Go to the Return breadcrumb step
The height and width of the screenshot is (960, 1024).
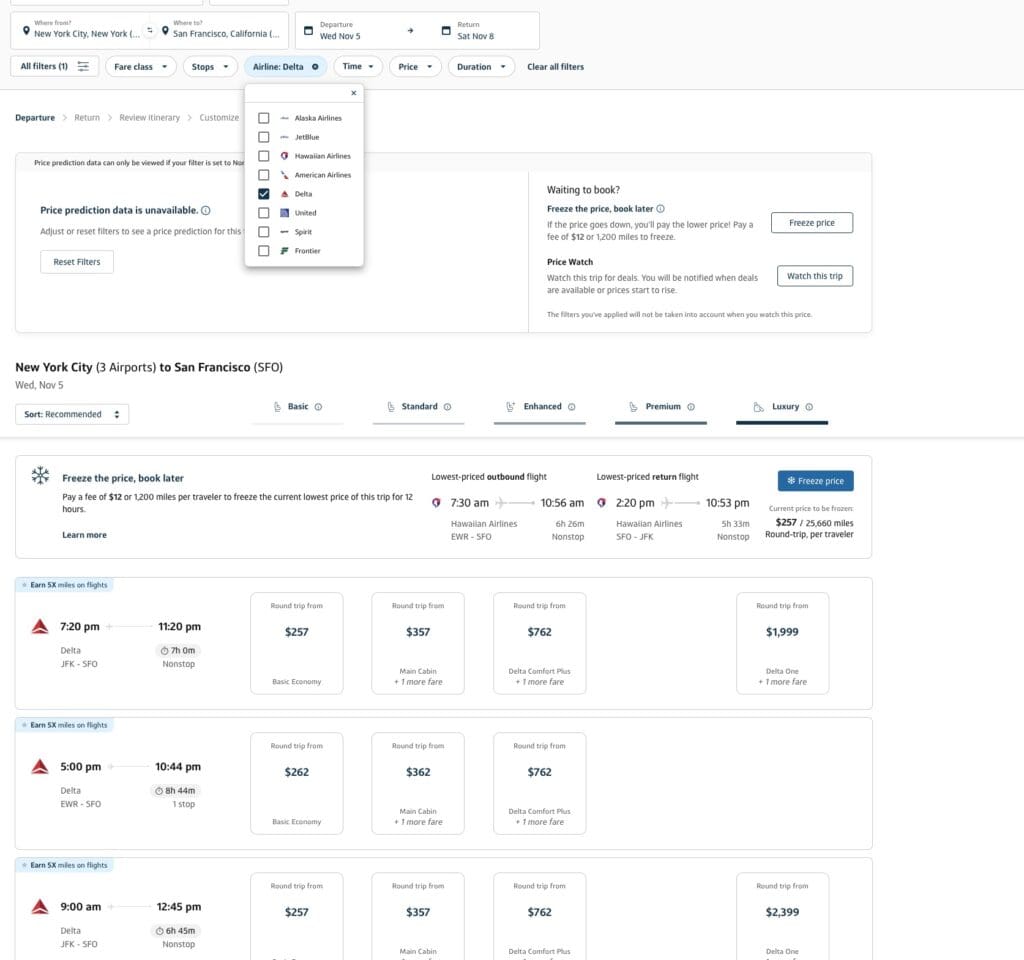pyautogui.click(x=87, y=118)
